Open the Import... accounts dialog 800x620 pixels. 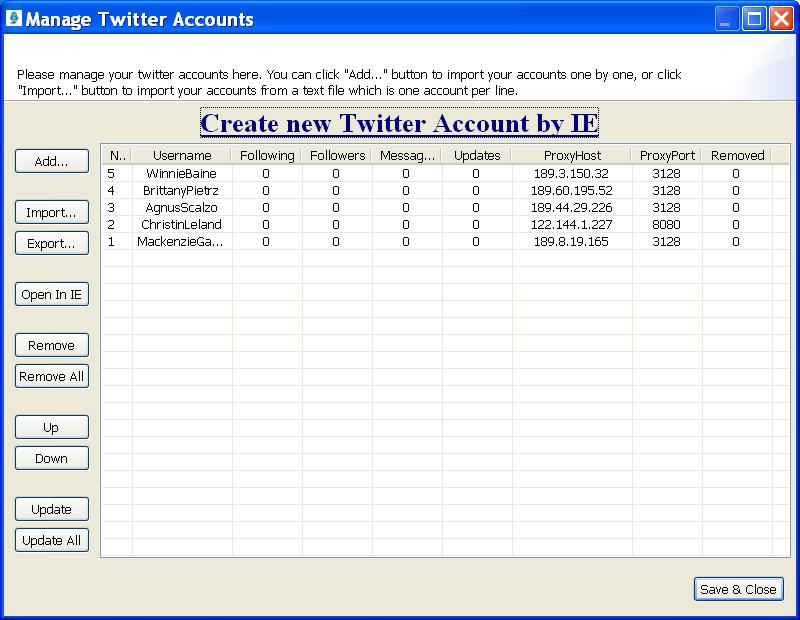(52, 212)
